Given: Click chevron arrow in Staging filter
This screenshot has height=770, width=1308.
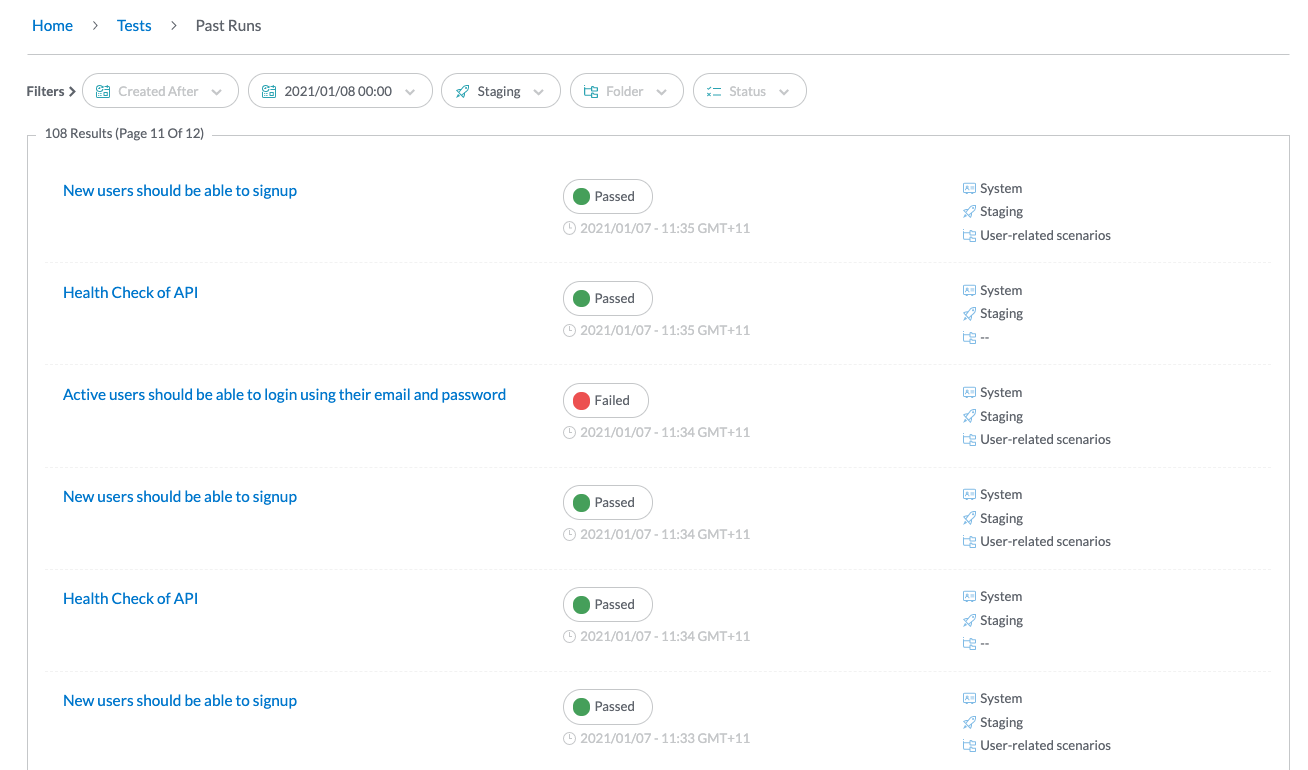Looking at the screenshot, I should click(x=539, y=92).
